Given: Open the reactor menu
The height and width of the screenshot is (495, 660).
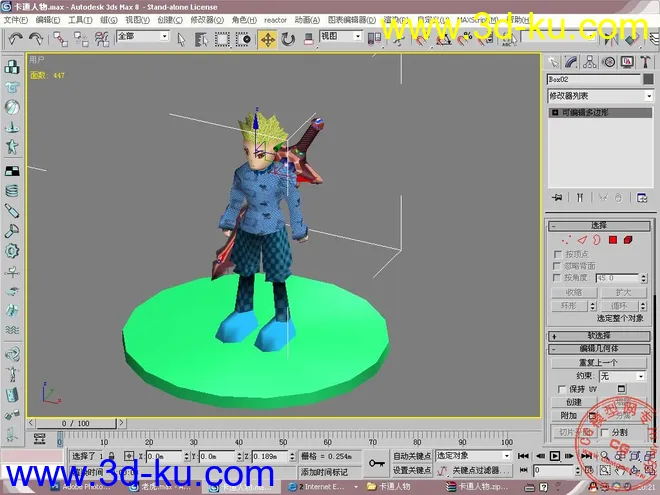Looking at the screenshot, I should coord(275,19).
